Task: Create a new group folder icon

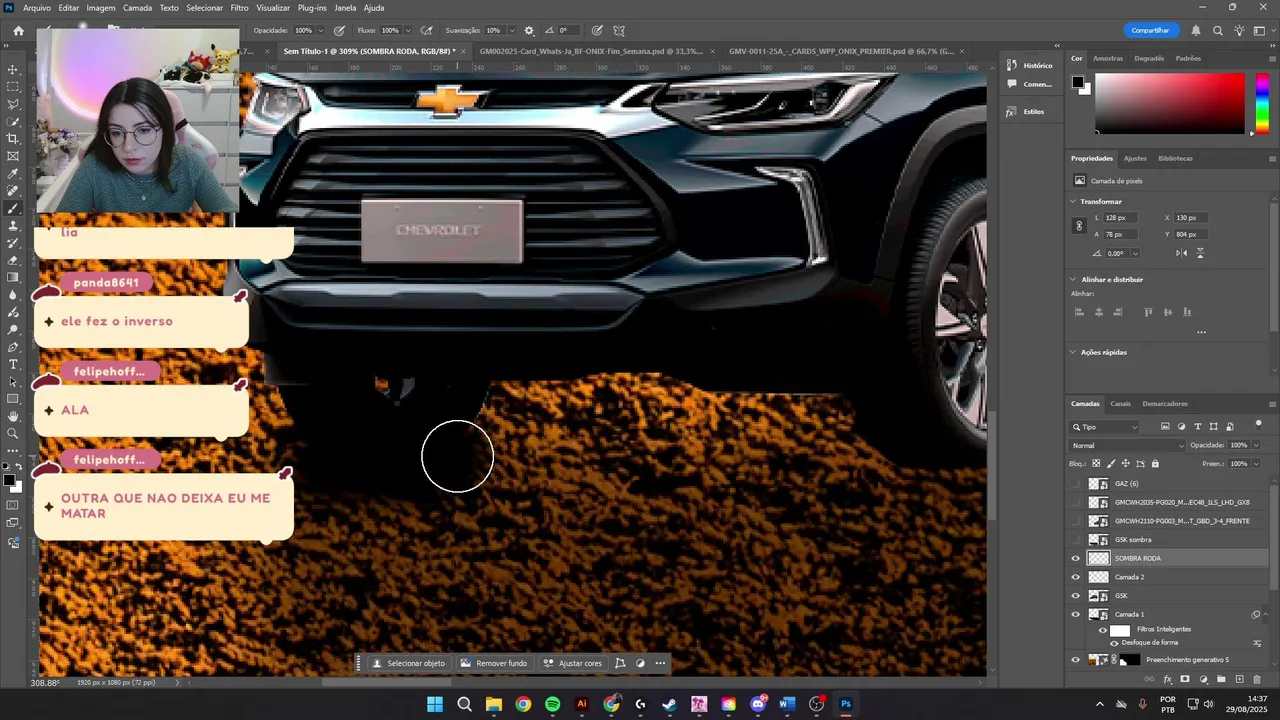Action: 1221,679
